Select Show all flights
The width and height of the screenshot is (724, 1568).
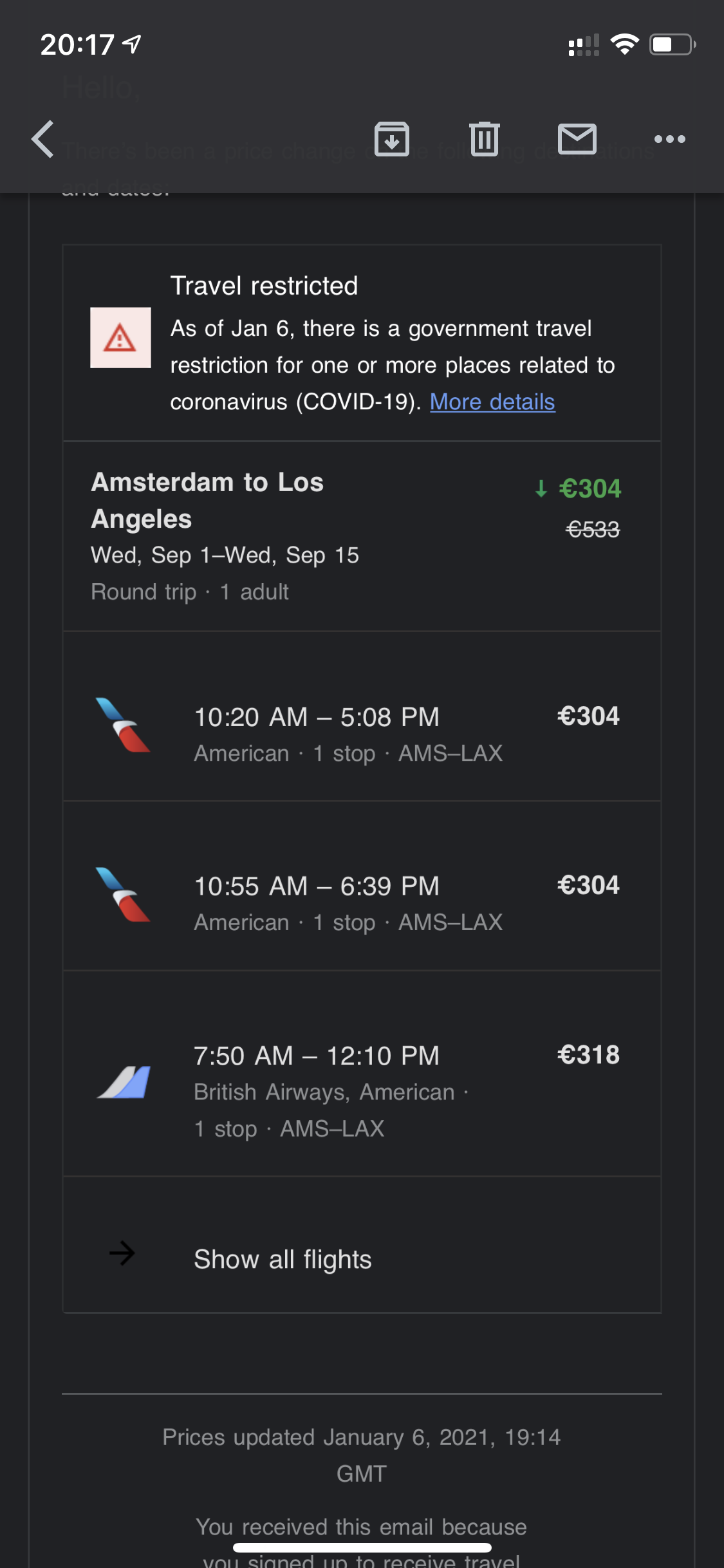[283, 1259]
